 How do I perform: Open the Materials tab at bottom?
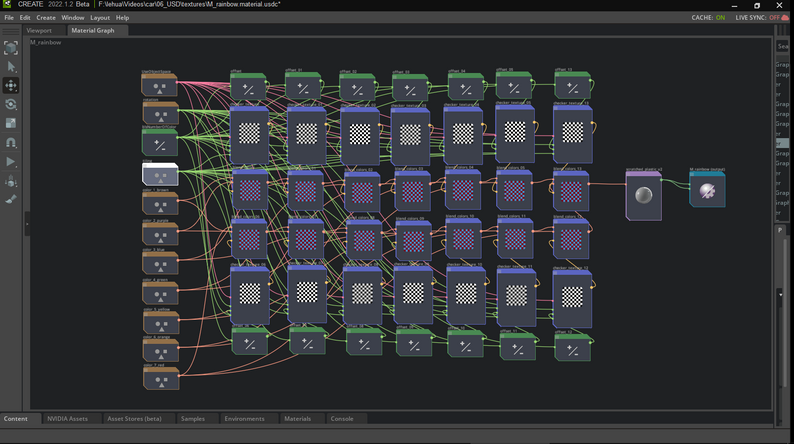[297, 418]
